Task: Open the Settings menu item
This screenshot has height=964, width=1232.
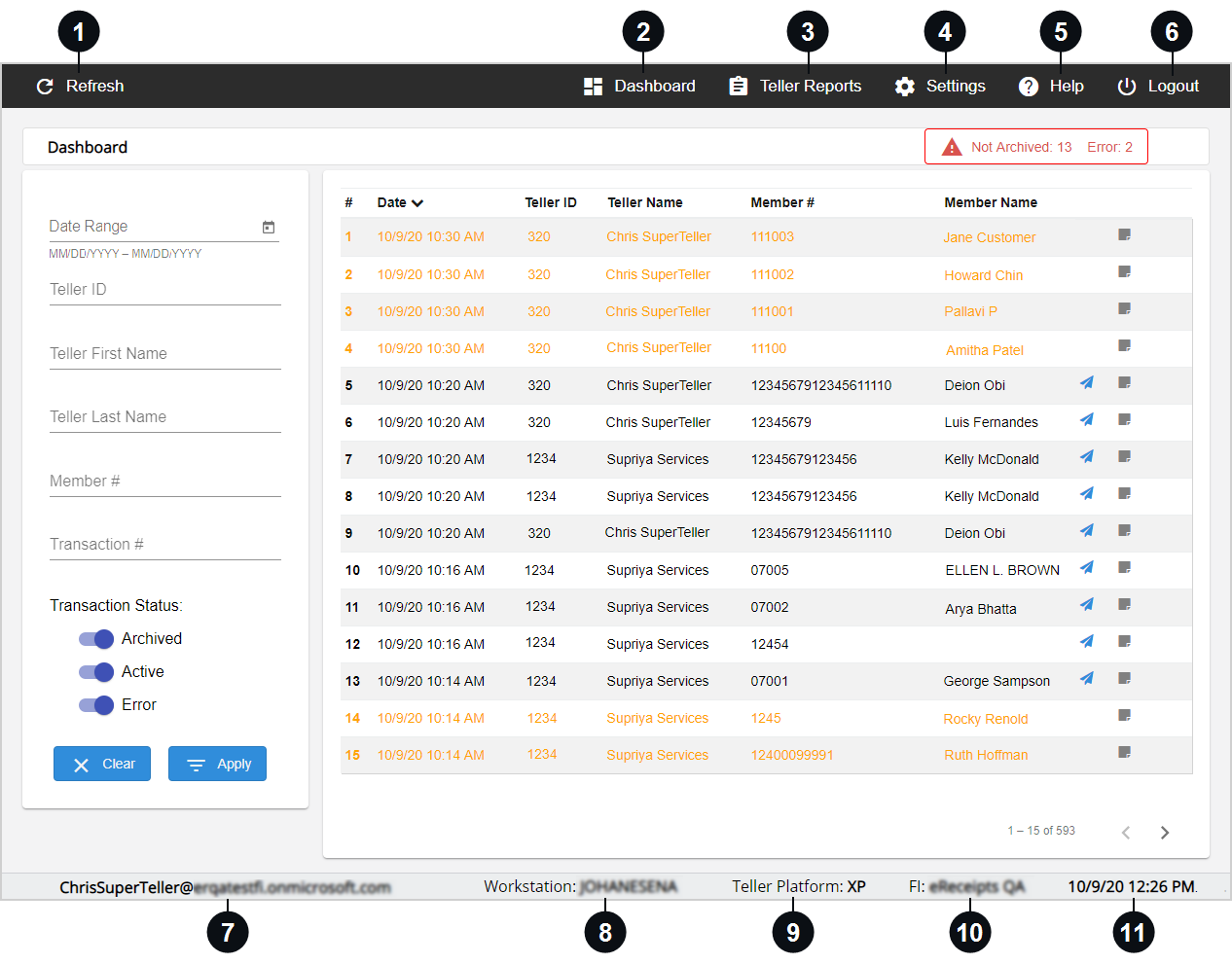Action: [940, 87]
